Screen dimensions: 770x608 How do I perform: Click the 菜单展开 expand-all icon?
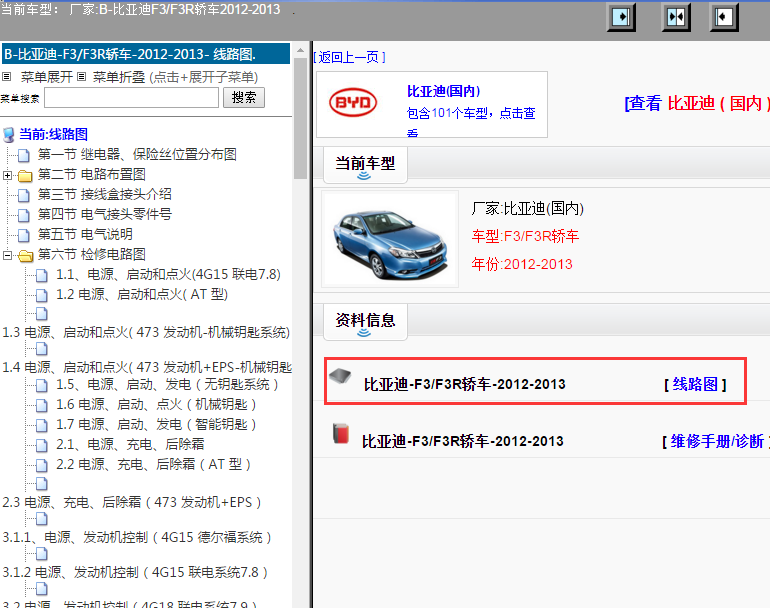[6, 77]
